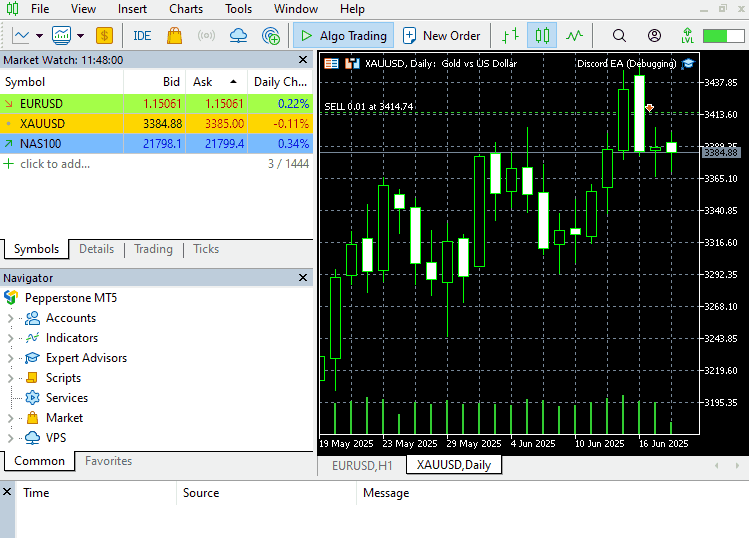This screenshot has width=749, height=538.
Task: Switch chart to line chart mode
Action: [574, 35]
